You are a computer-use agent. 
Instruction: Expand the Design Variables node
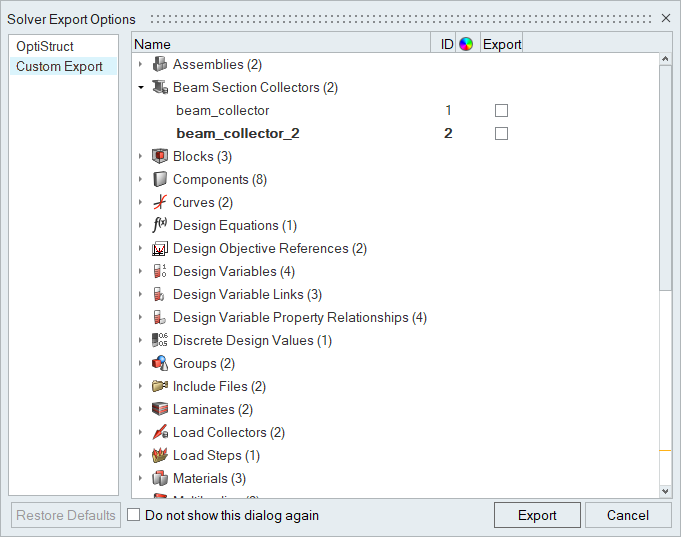141,272
